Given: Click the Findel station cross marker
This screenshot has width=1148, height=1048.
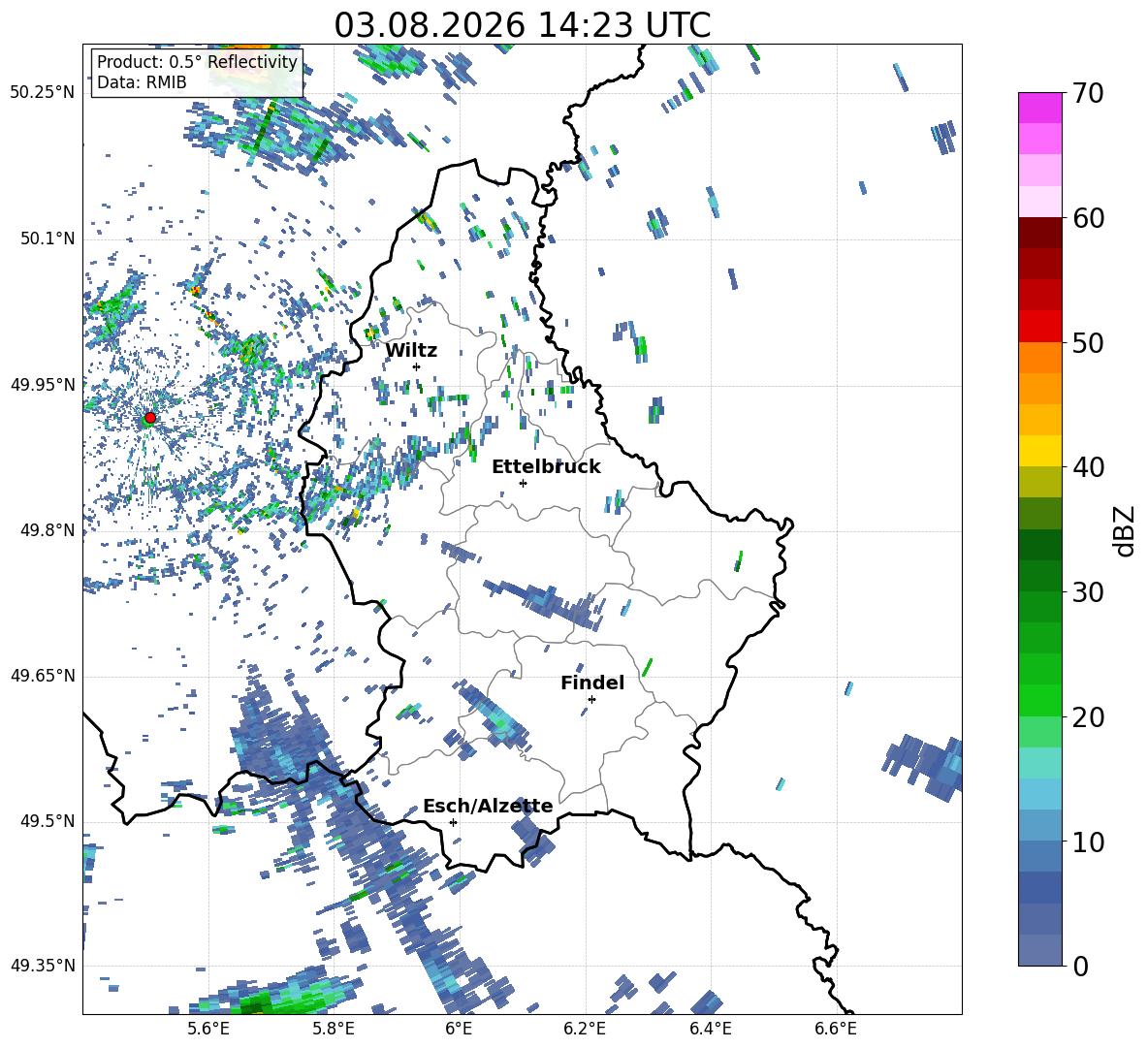Looking at the screenshot, I should (x=591, y=700).
